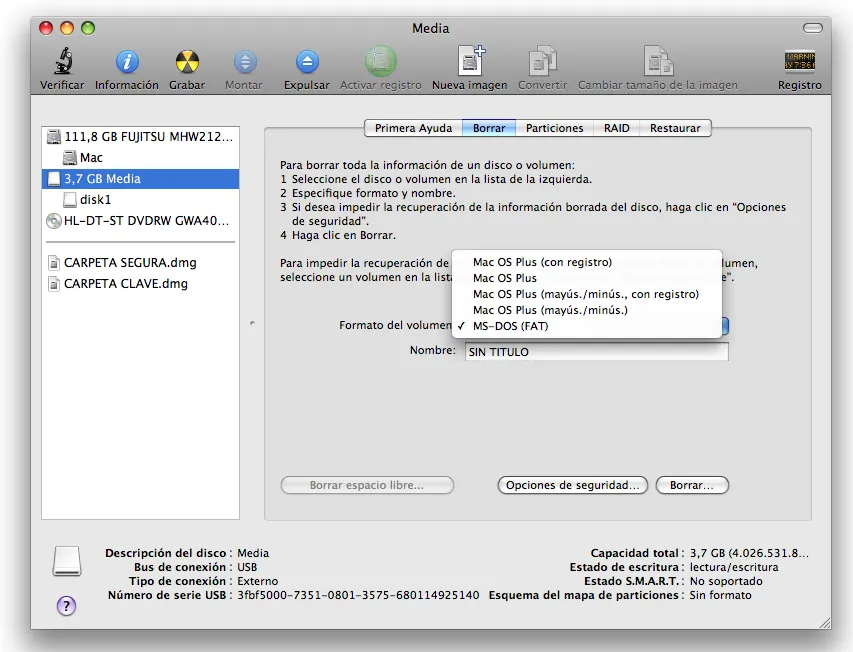Viewport: 853px width, 652px height.
Task: Choose Mac OS Plus (con registro) format
Action: [586, 262]
